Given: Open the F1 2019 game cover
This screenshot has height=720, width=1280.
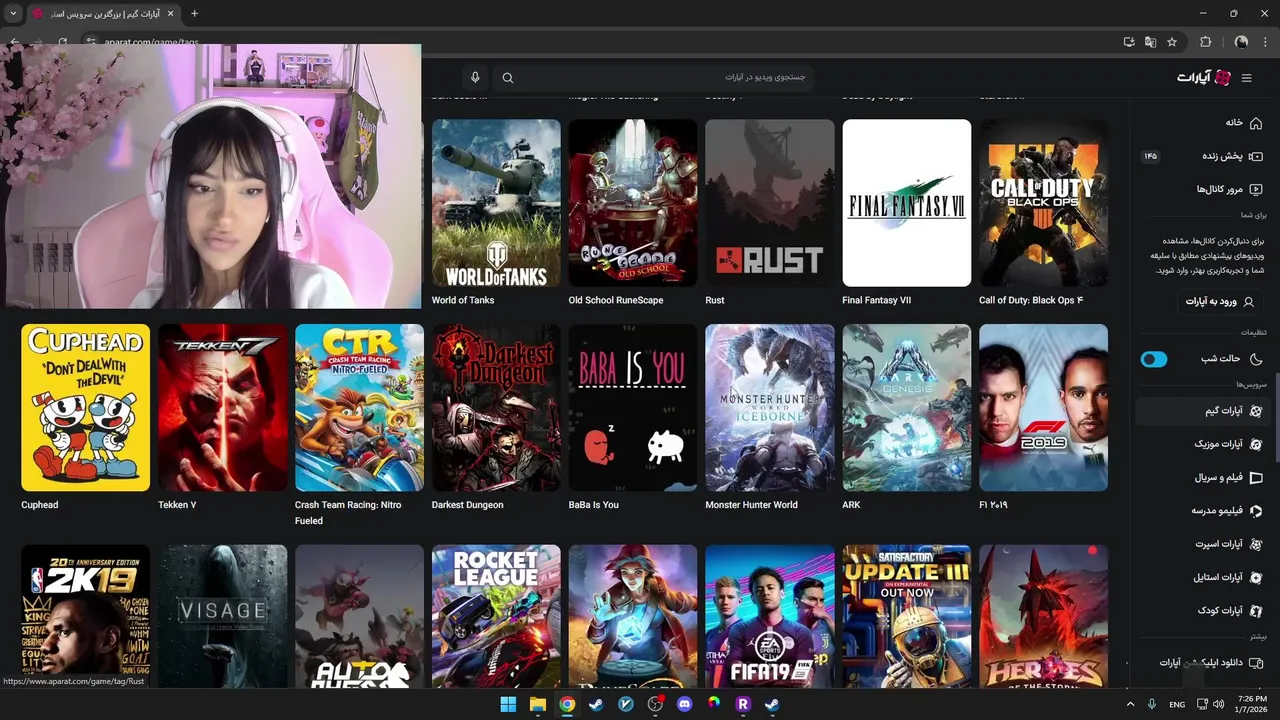Looking at the screenshot, I should (x=1044, y=408).
